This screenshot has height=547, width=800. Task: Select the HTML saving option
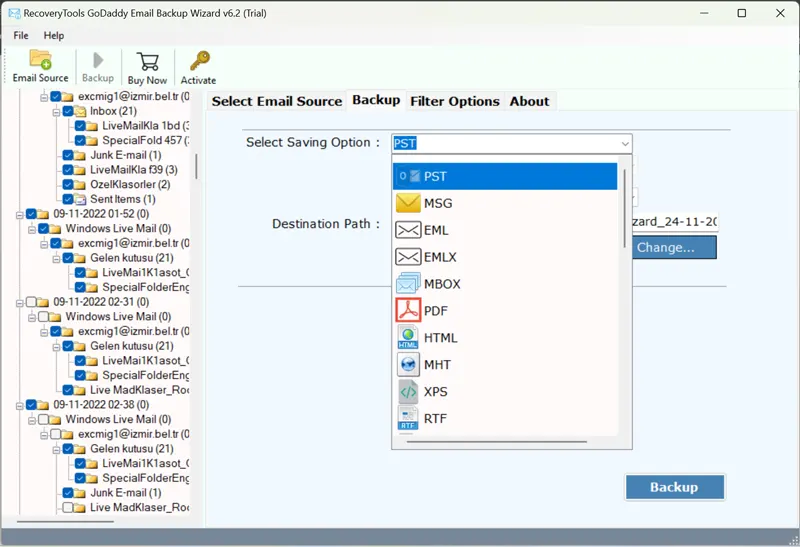click(x=440, y=338)
